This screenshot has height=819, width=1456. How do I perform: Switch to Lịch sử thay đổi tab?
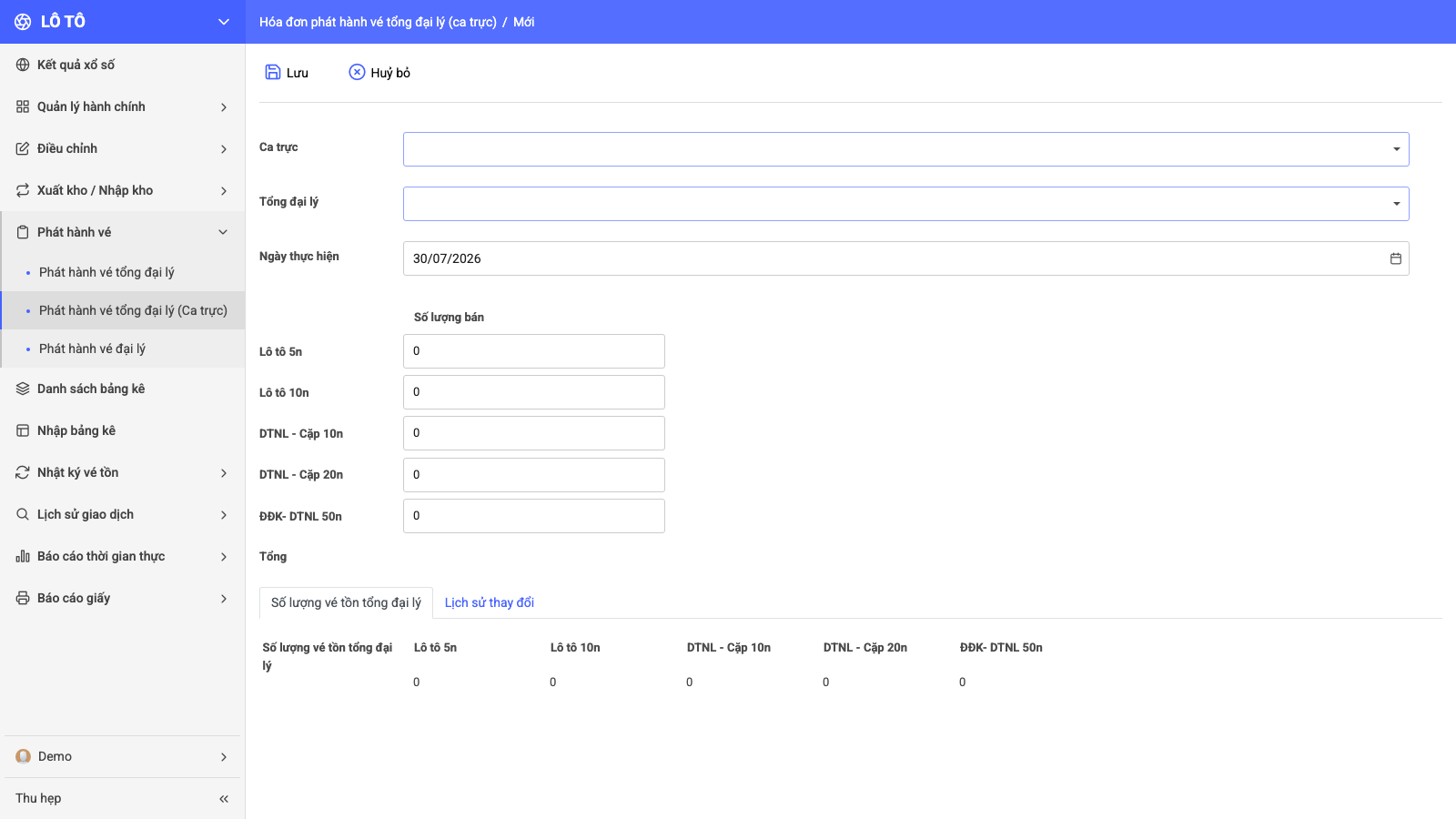(x=489, y=602)
